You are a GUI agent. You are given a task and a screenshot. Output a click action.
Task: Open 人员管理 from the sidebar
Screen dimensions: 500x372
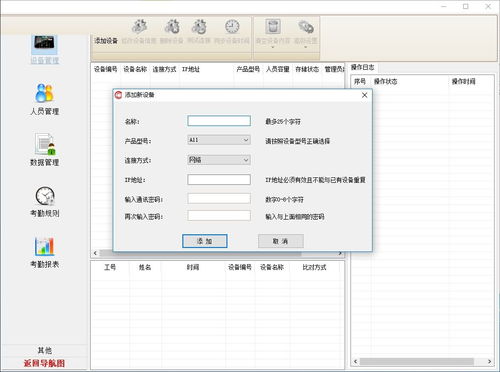coord(44,99)
